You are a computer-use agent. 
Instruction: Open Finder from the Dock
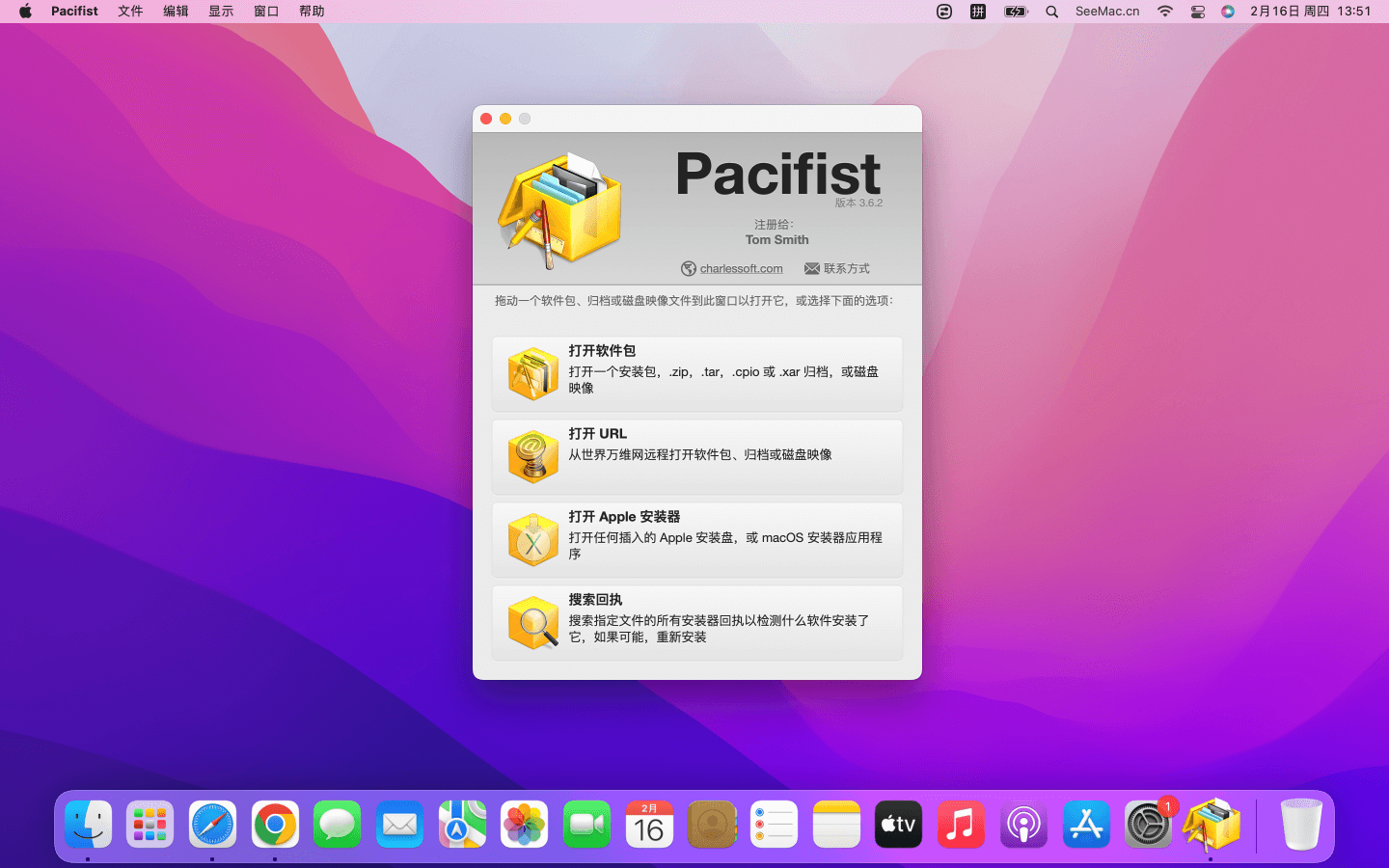click(x=88, y=825)
